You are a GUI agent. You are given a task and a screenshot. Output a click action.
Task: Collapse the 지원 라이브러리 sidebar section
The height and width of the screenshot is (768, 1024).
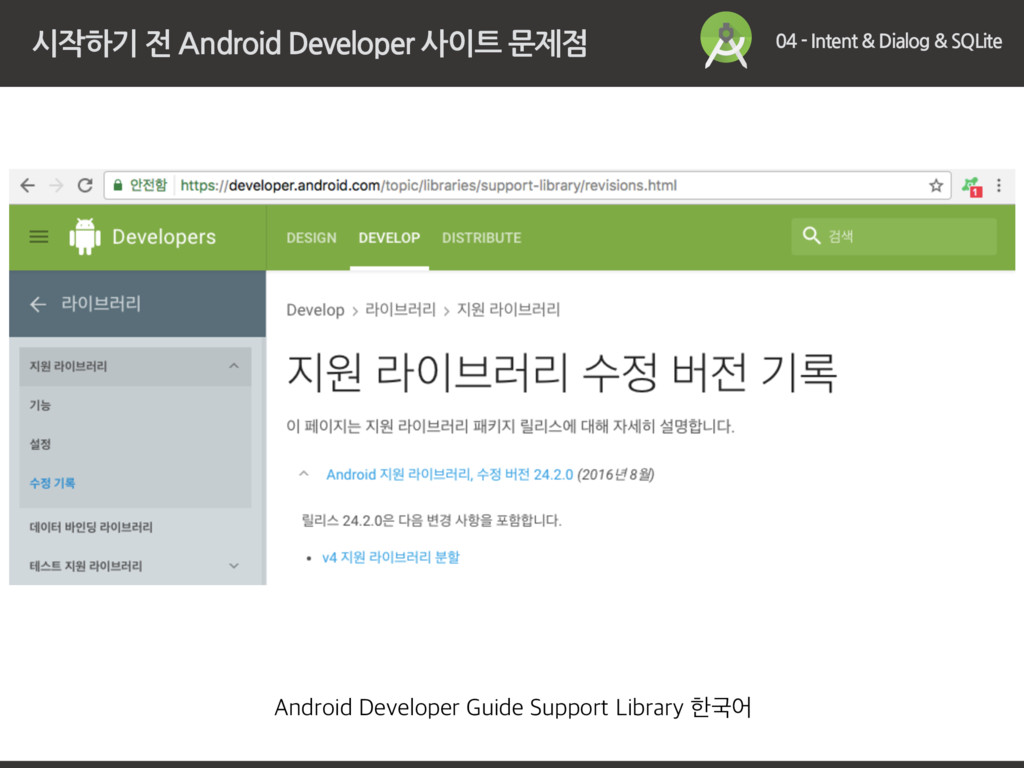pyautogui.click(x=233, y=366)
